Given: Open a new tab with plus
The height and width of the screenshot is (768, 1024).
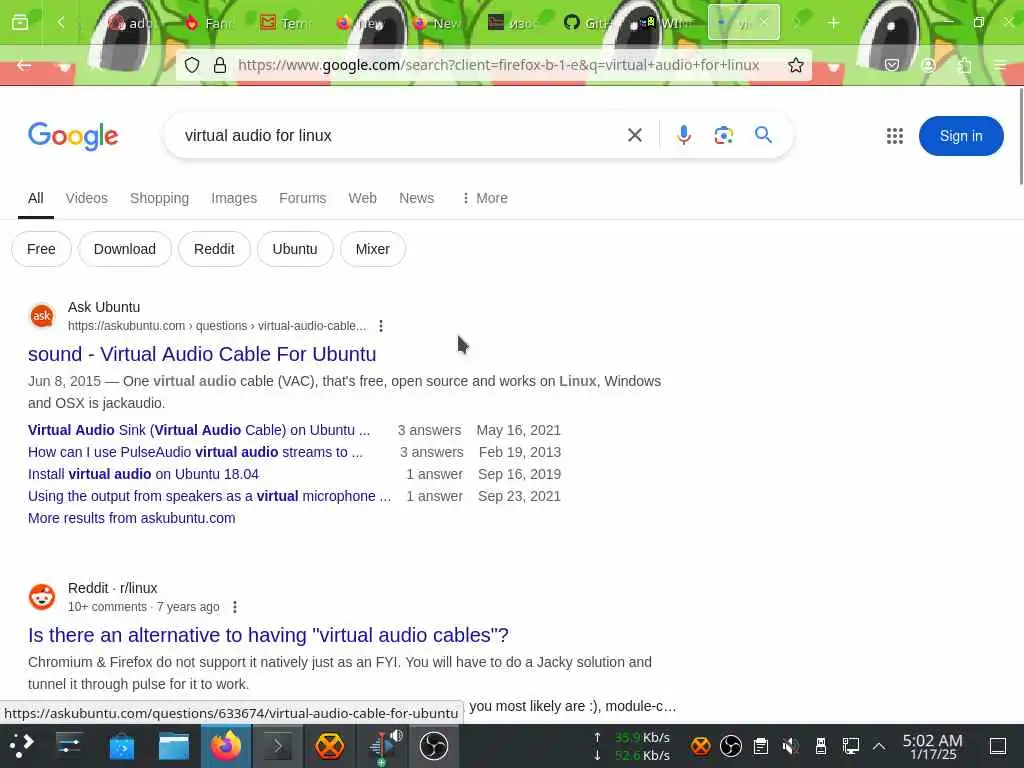Looking at the screenshot, I should 834,23.
